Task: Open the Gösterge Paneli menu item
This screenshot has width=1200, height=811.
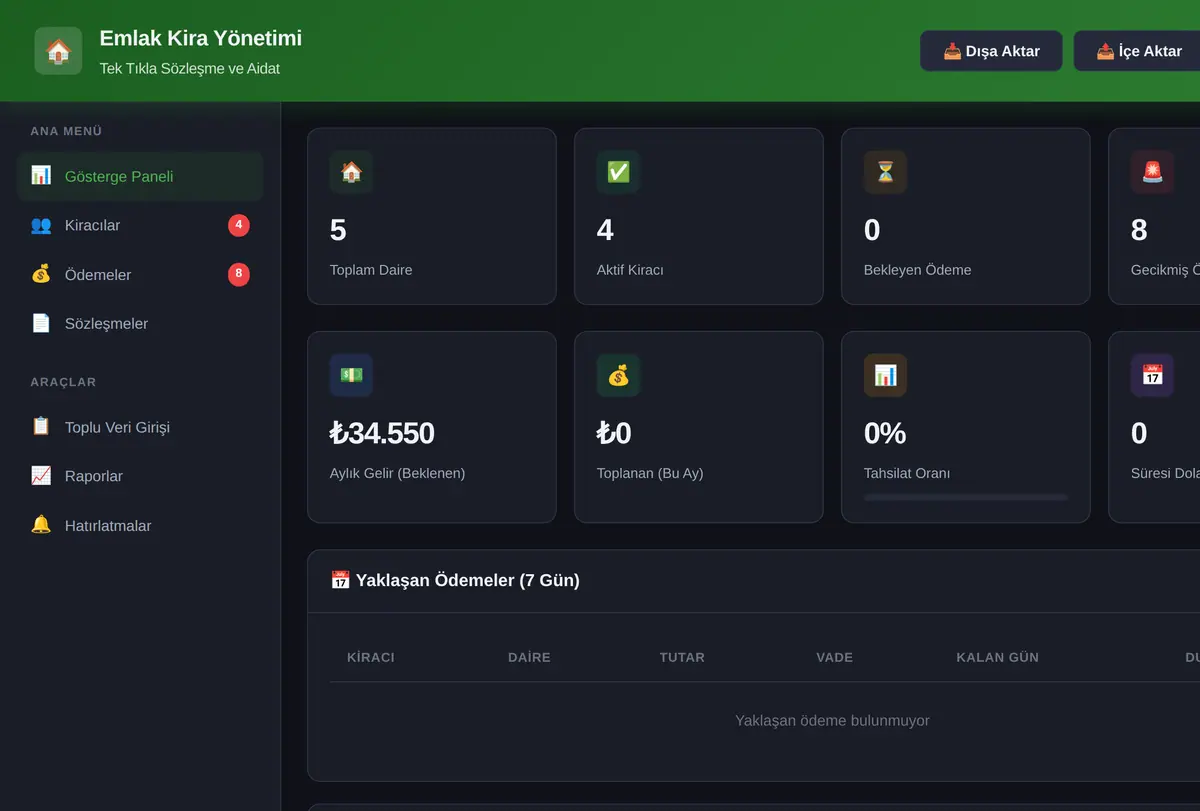Action: pos(141,176)
